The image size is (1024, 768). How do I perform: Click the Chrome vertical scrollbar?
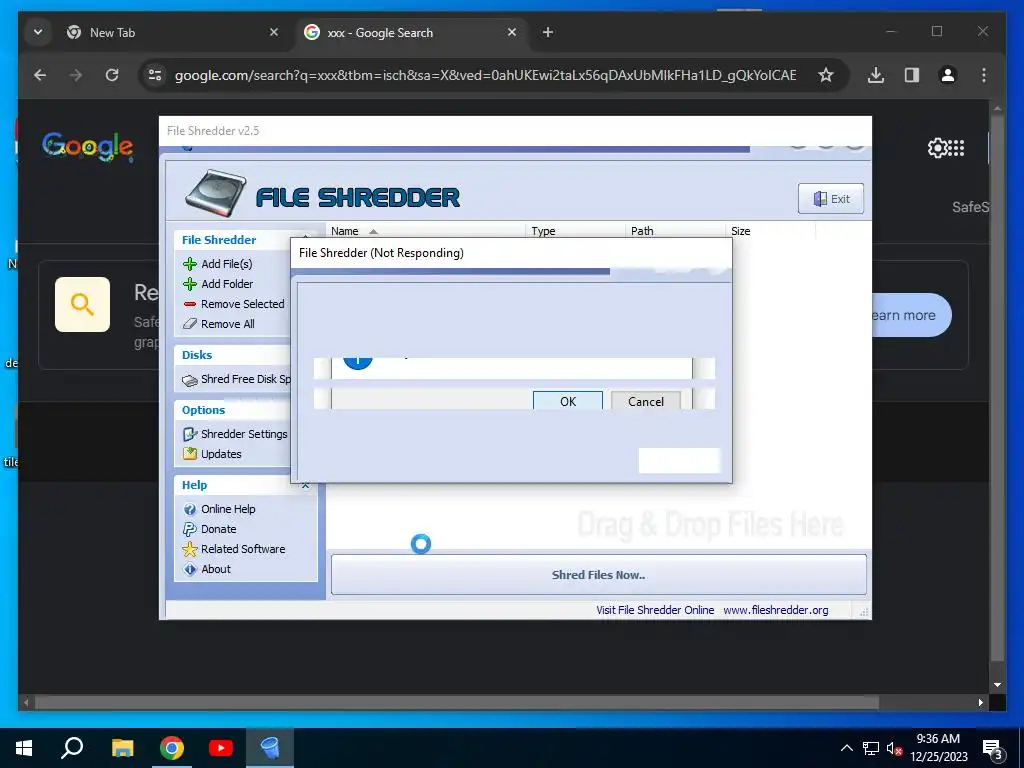click(997, 389)
